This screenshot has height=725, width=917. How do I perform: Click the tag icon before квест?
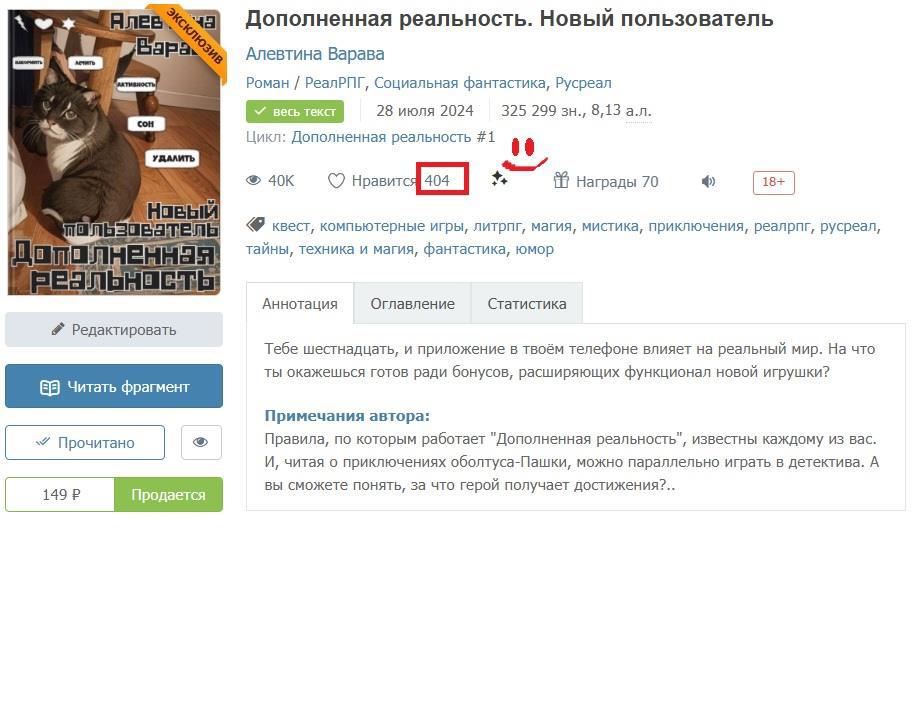point(256,225)
